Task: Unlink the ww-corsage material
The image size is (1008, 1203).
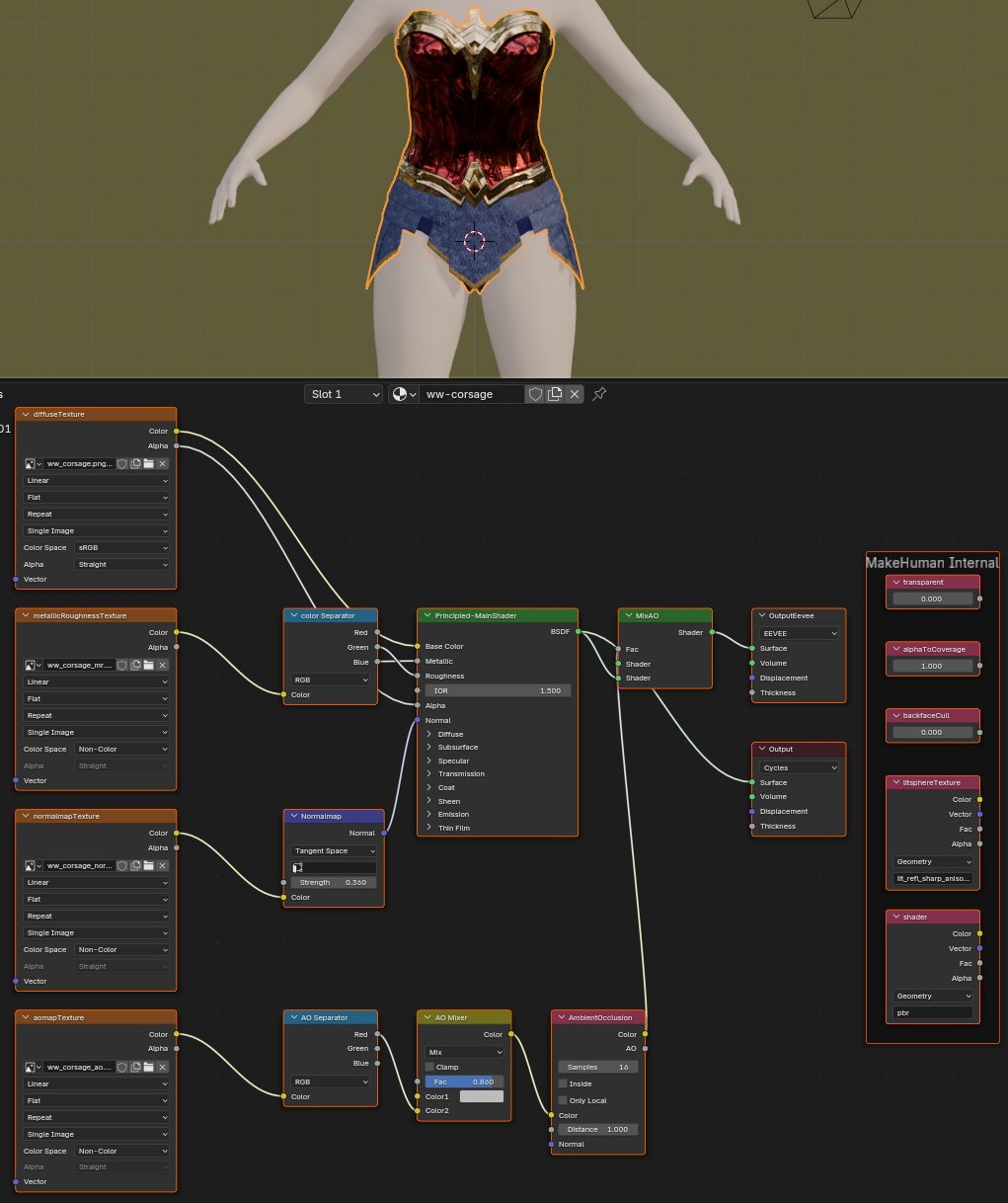Action: pyautogui.click(x=575, y=394)
